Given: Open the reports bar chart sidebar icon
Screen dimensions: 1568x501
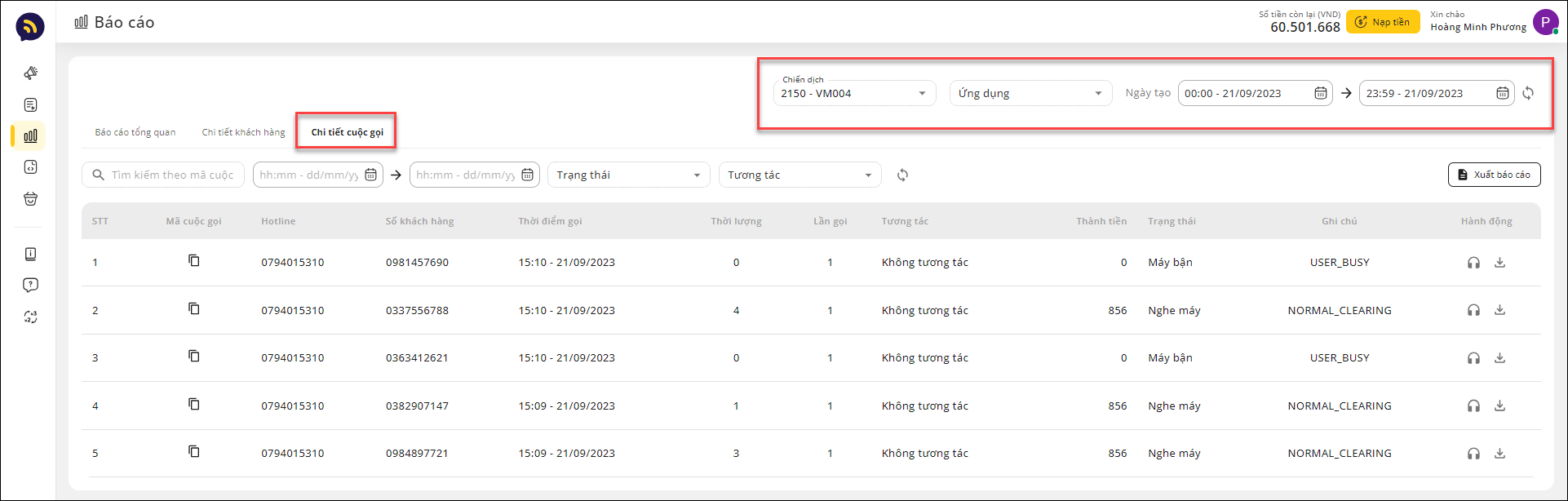Looking at the screenshot, I should [x=30, y=136].
